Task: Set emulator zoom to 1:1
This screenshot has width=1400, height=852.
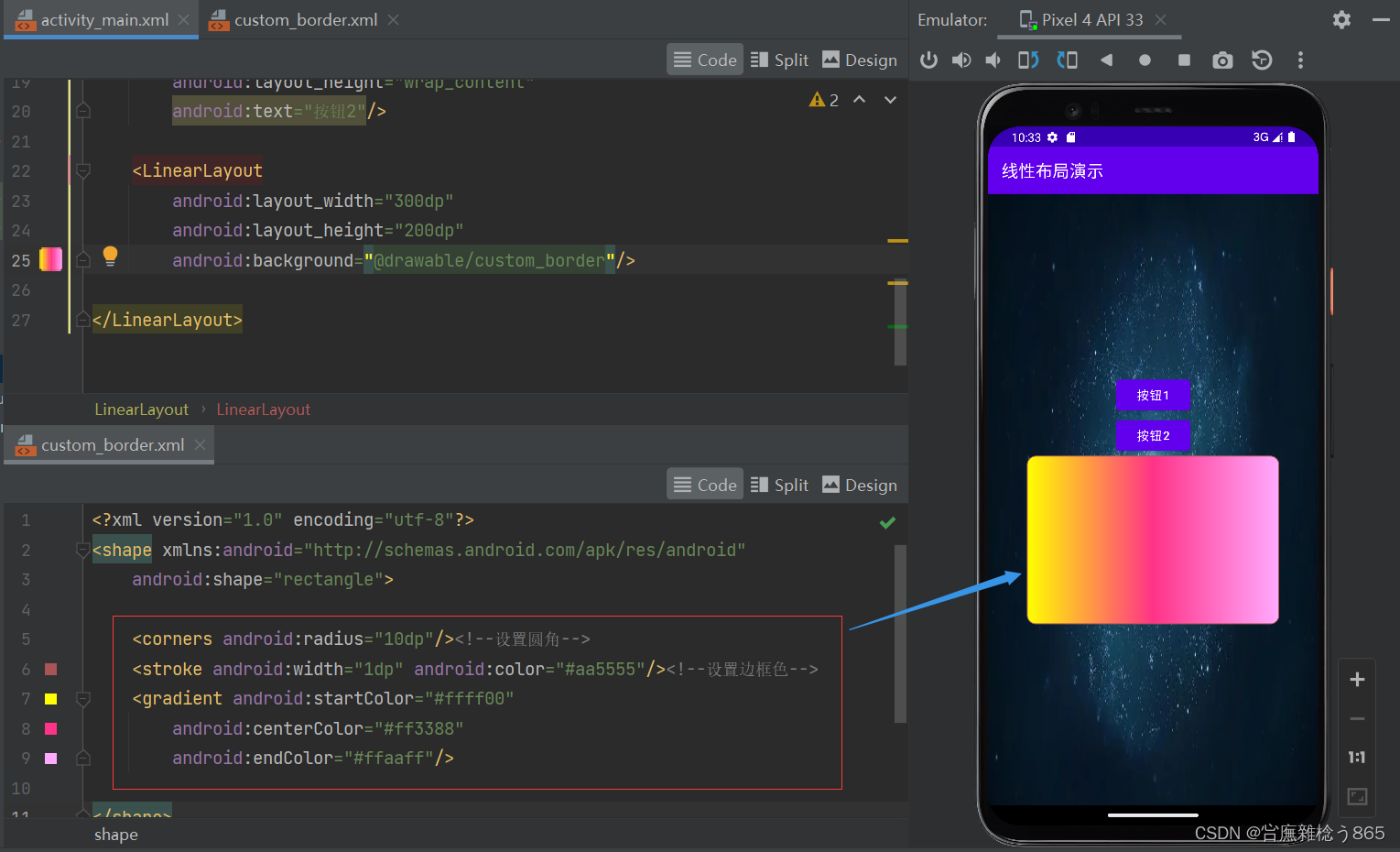Action: point(1357,757)
